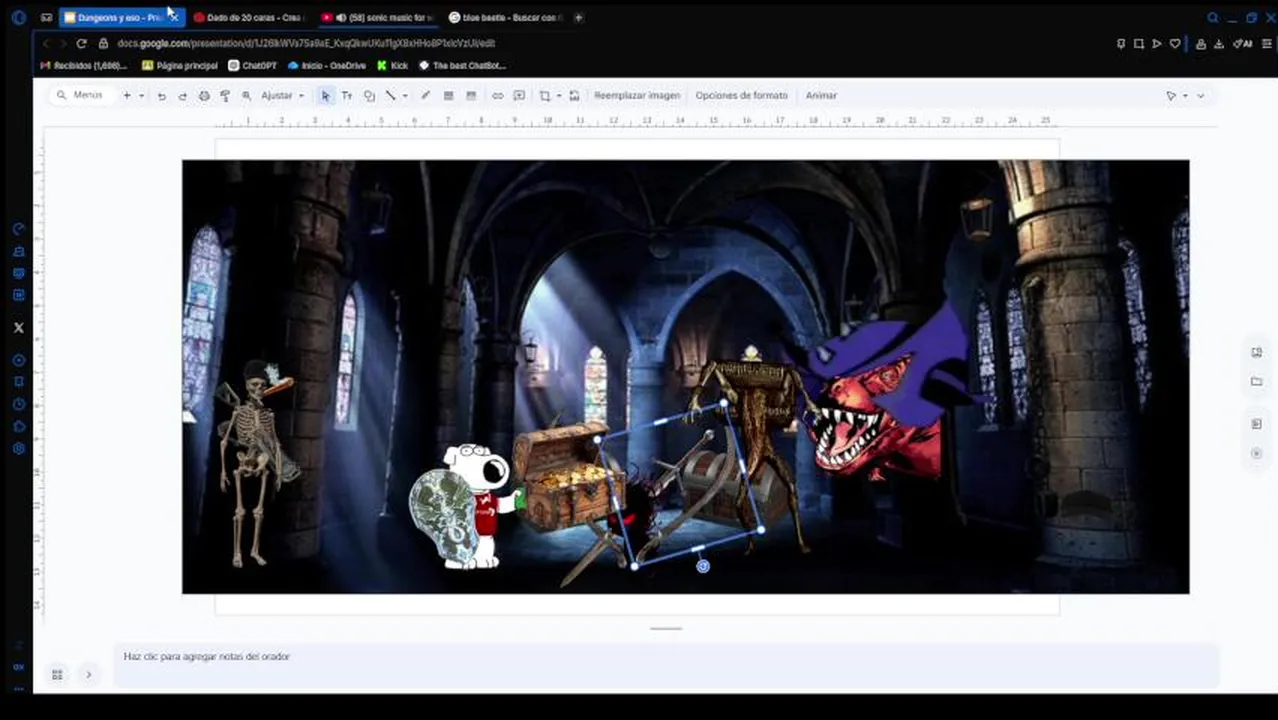This screenshot has width=1278, height=720.
Task: Open The best ChatBot bookmark
Action: tap(462, 65)
